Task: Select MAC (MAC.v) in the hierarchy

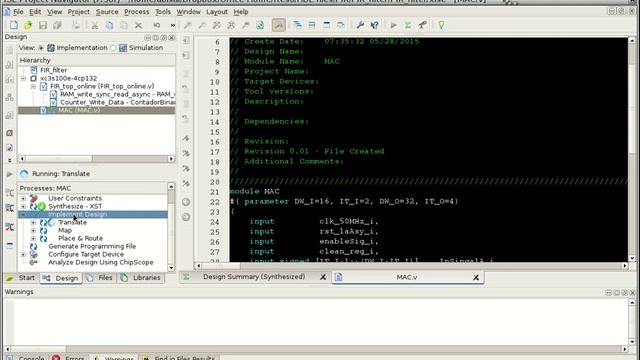Action: click(79, 110)
